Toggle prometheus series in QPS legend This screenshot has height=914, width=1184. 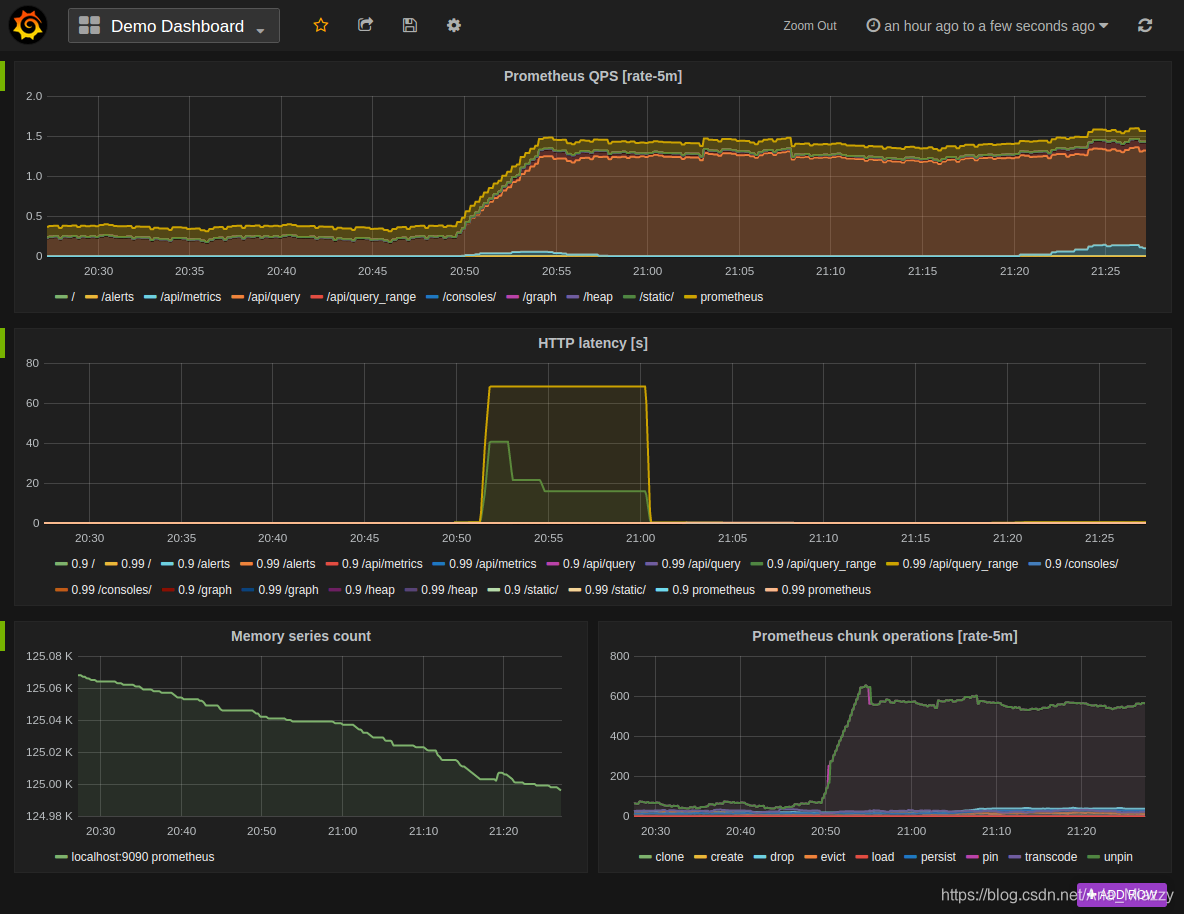tap(723, 297)
